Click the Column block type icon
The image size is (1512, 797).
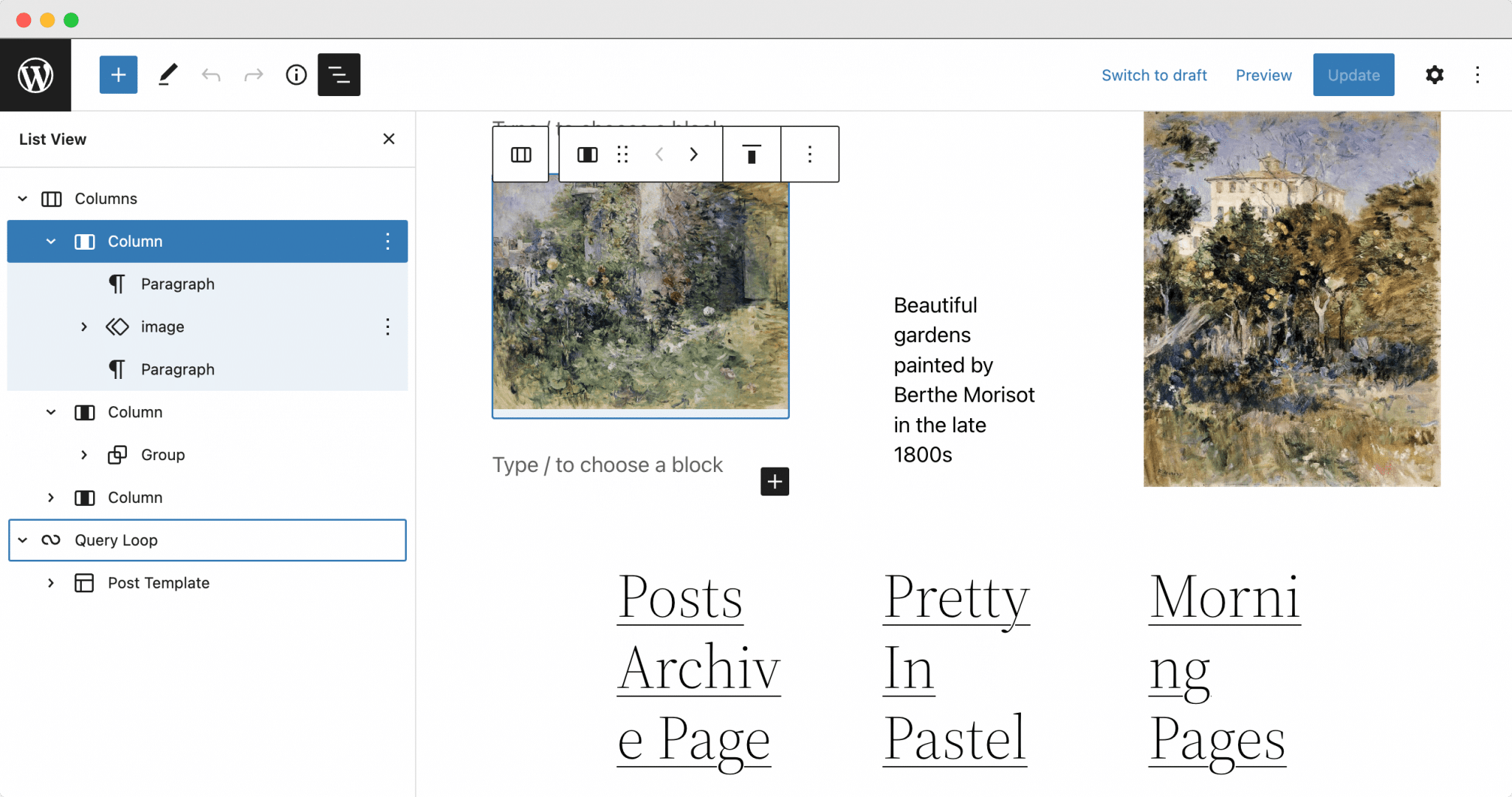coord(588,154)
